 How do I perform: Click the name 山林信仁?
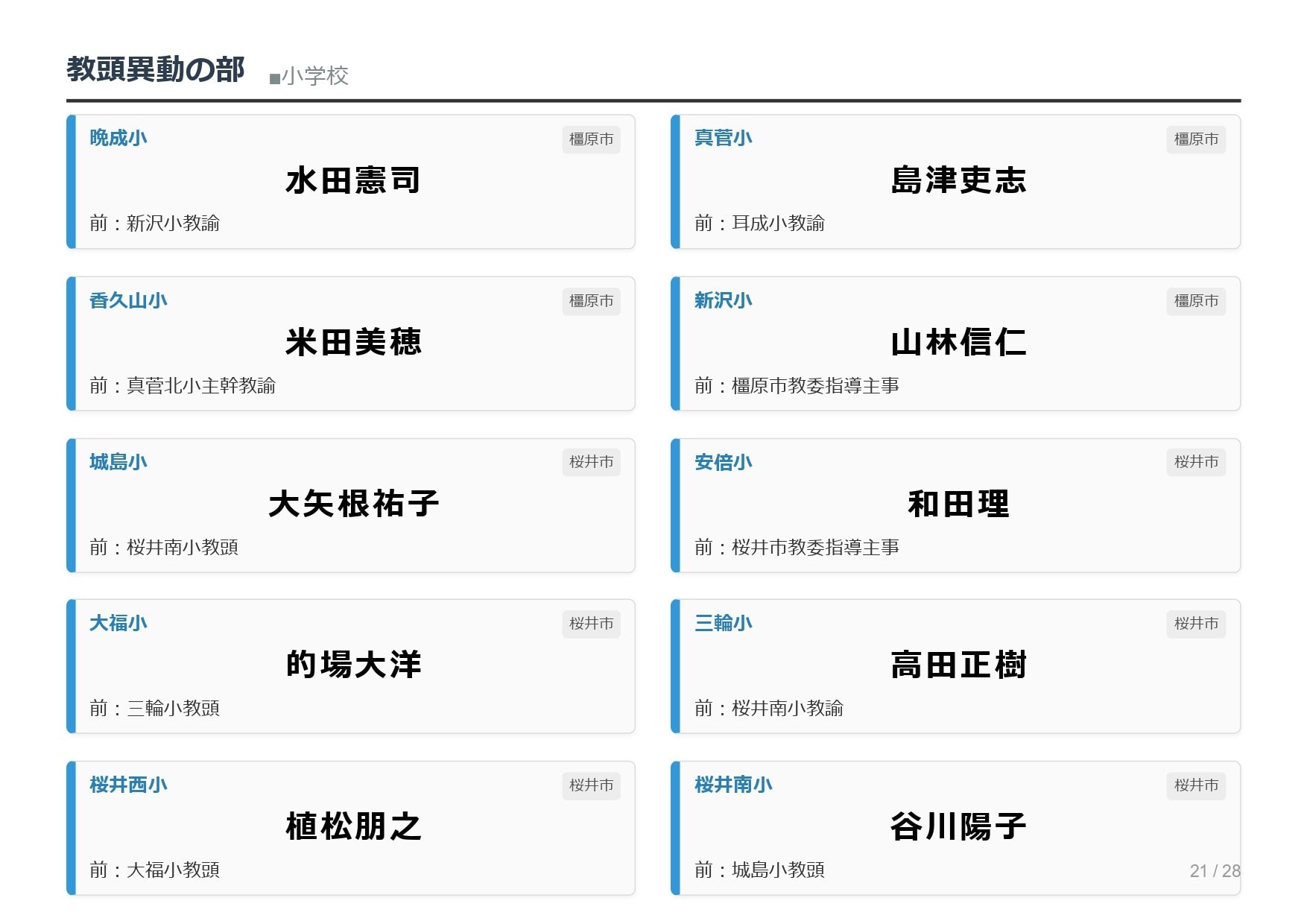pos(958,343)
